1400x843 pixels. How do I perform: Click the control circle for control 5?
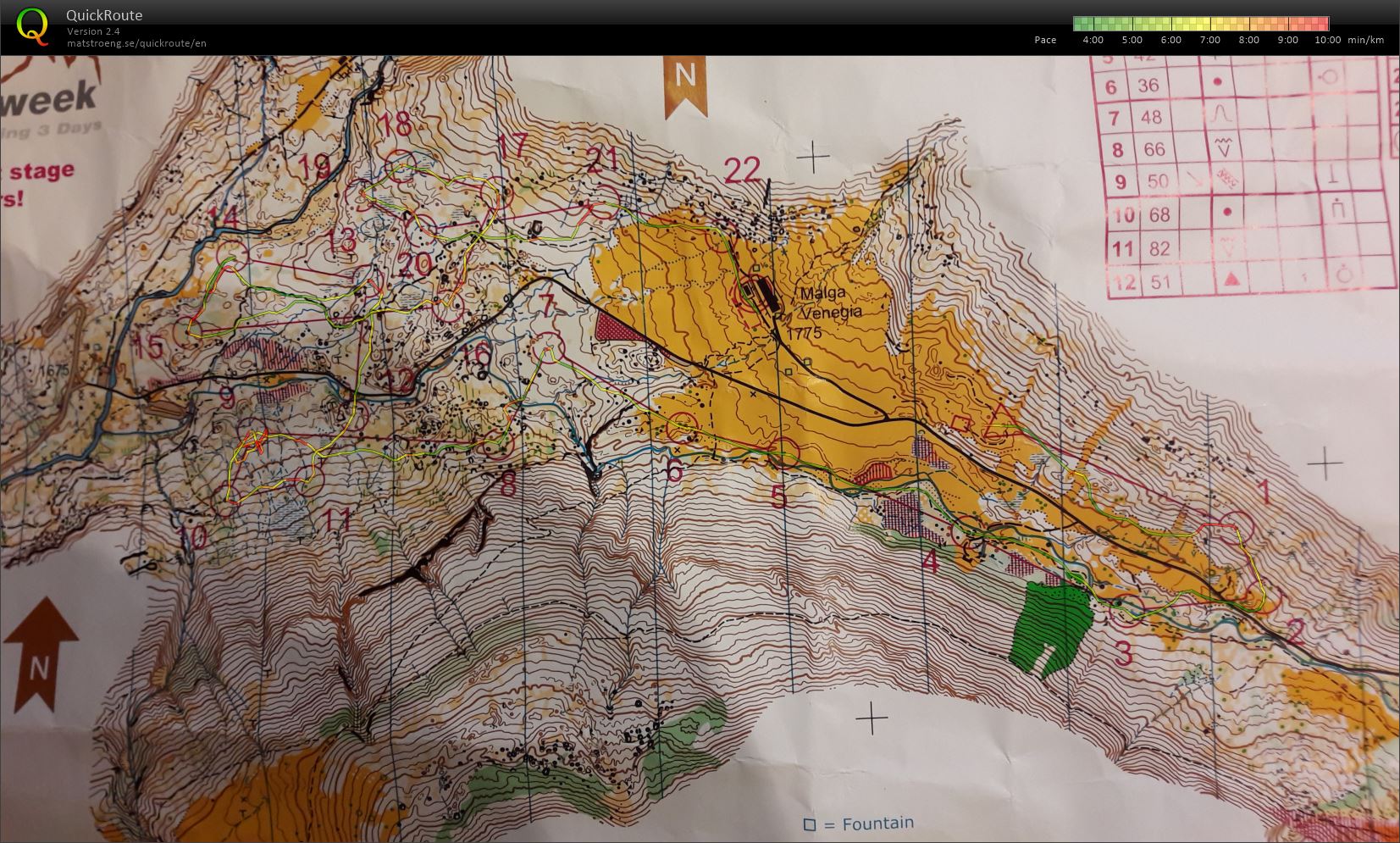coord(783,453)
